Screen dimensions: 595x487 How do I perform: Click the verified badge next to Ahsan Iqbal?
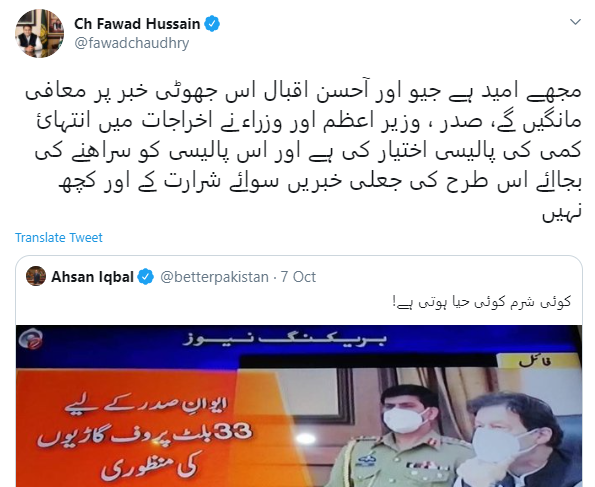(x=145, y=277)
